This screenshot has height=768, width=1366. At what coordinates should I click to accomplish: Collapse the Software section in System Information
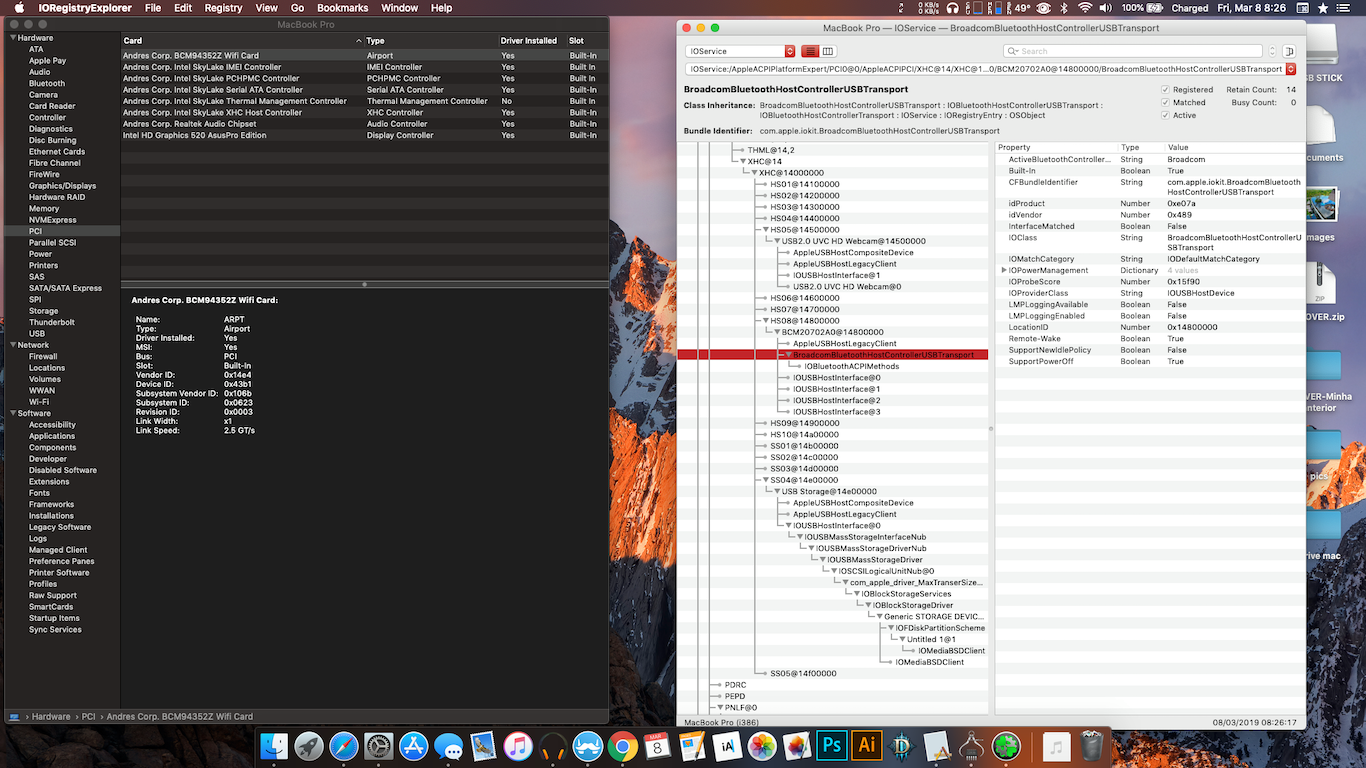click(x=13, y=413)
